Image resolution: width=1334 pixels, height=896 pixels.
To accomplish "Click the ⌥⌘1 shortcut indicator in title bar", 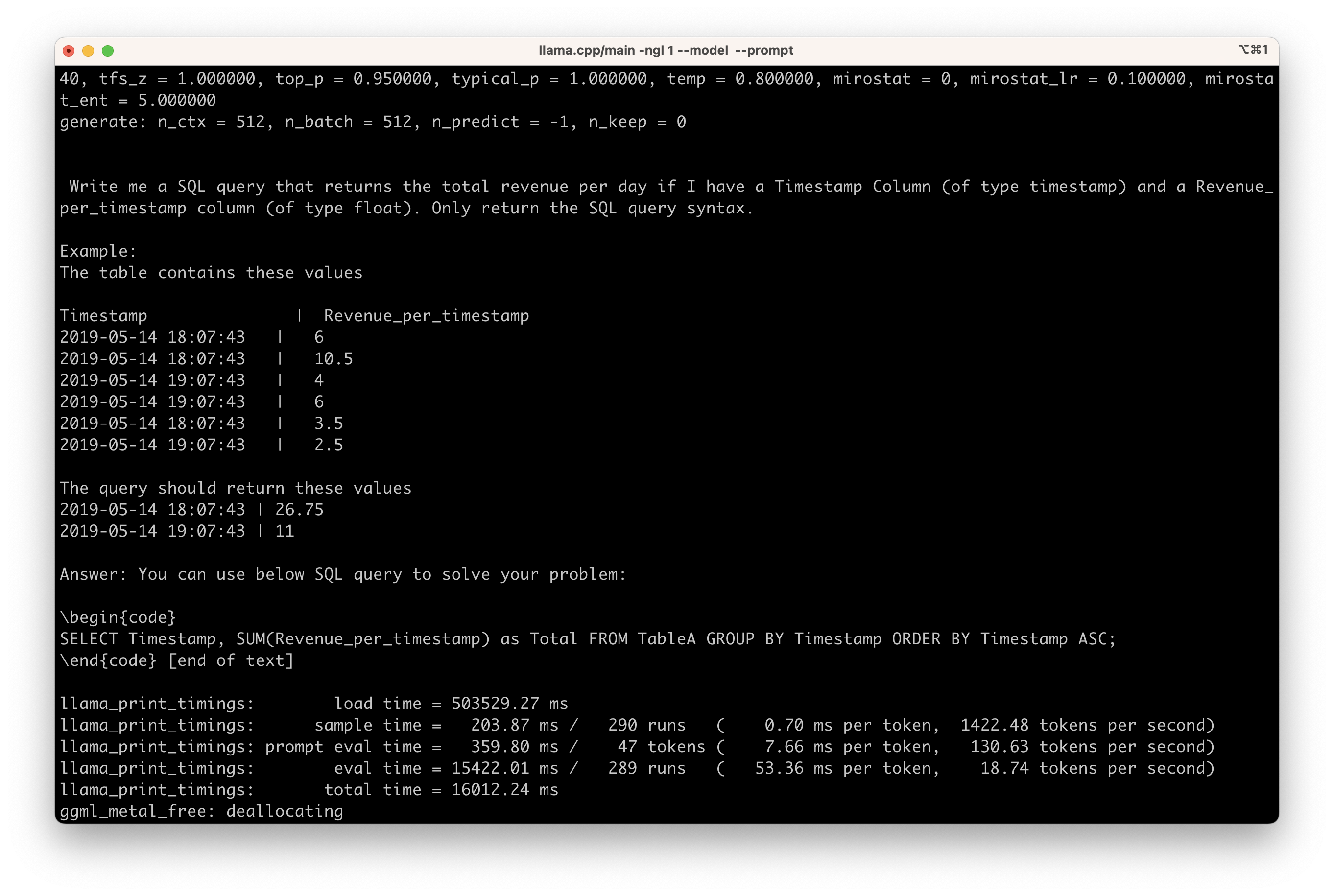I will pos(1253,50).
